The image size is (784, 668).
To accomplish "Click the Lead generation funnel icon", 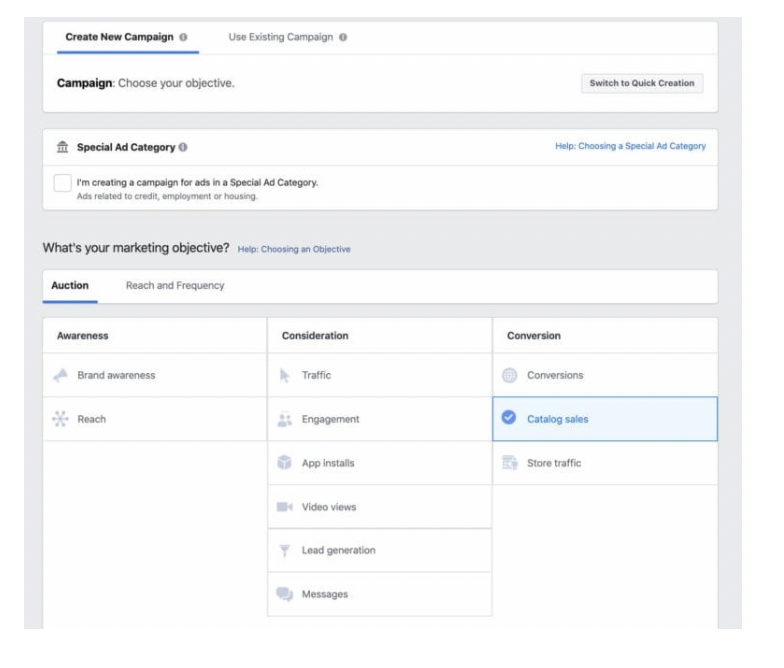I will [x=284, y=551].
